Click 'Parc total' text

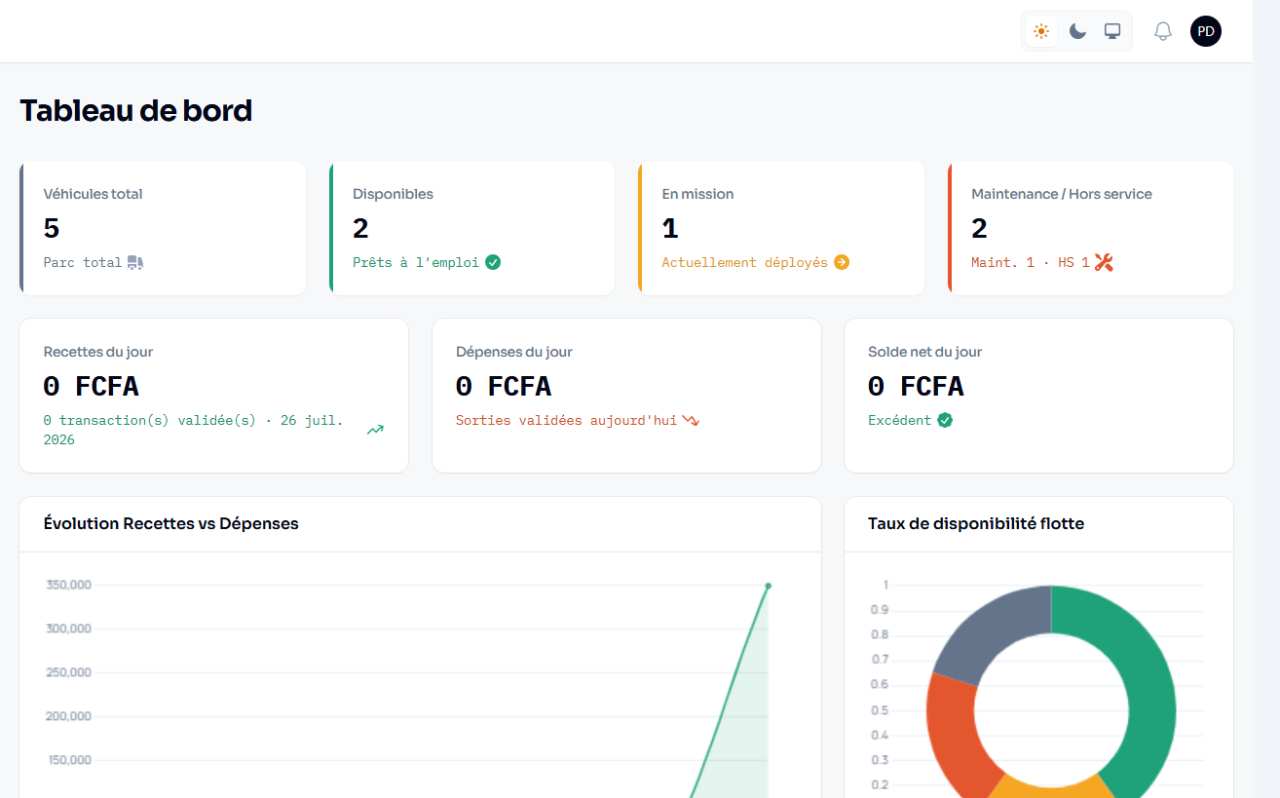pos(82,262)
